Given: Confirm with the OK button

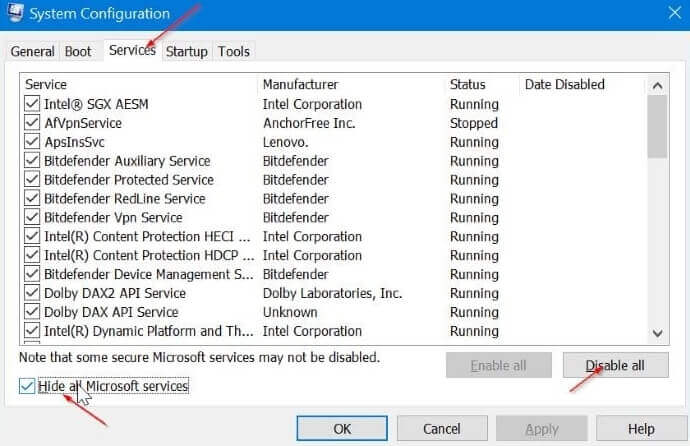Looking at the screenshot, I should 342,428.
